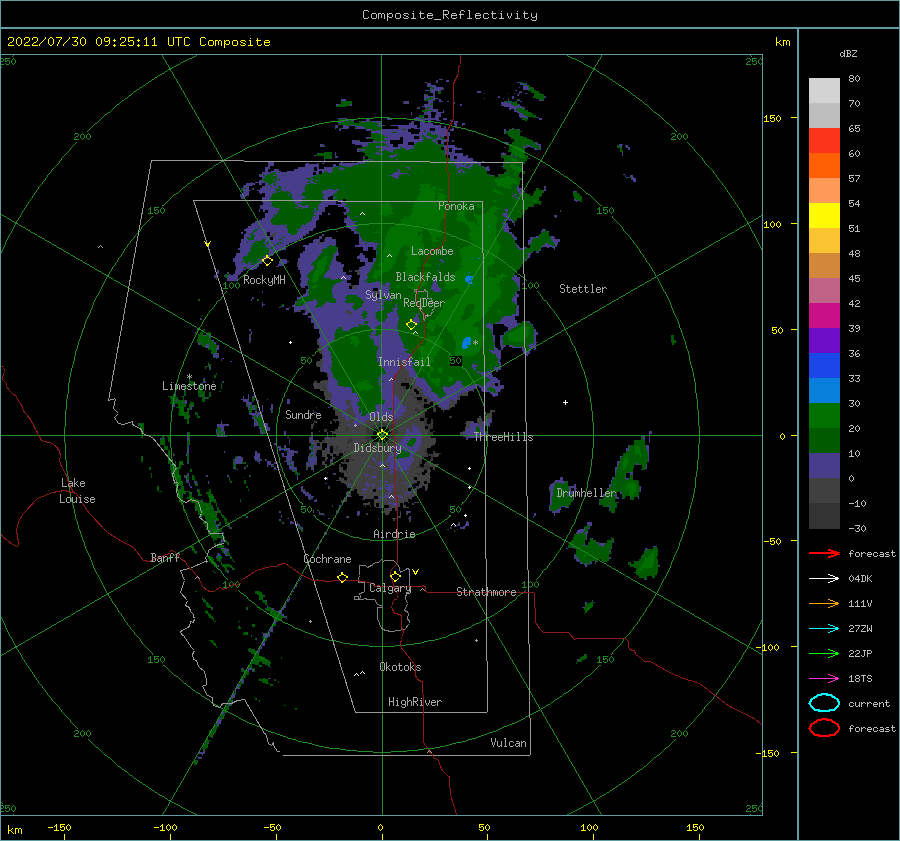The width and height of the screenshot is (900, 841).
Task: Click the red 'forecast' ellipse legend icon
Action: (x=824, y=728)
